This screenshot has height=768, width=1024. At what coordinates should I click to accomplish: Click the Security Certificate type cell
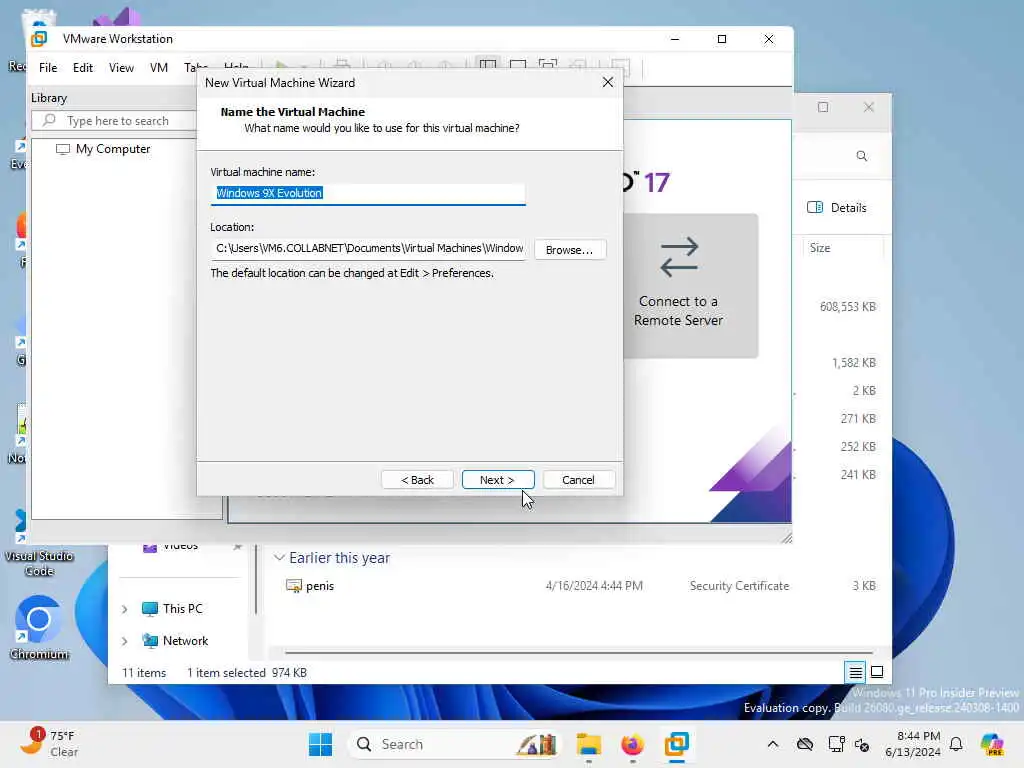[x=739, y=586]
